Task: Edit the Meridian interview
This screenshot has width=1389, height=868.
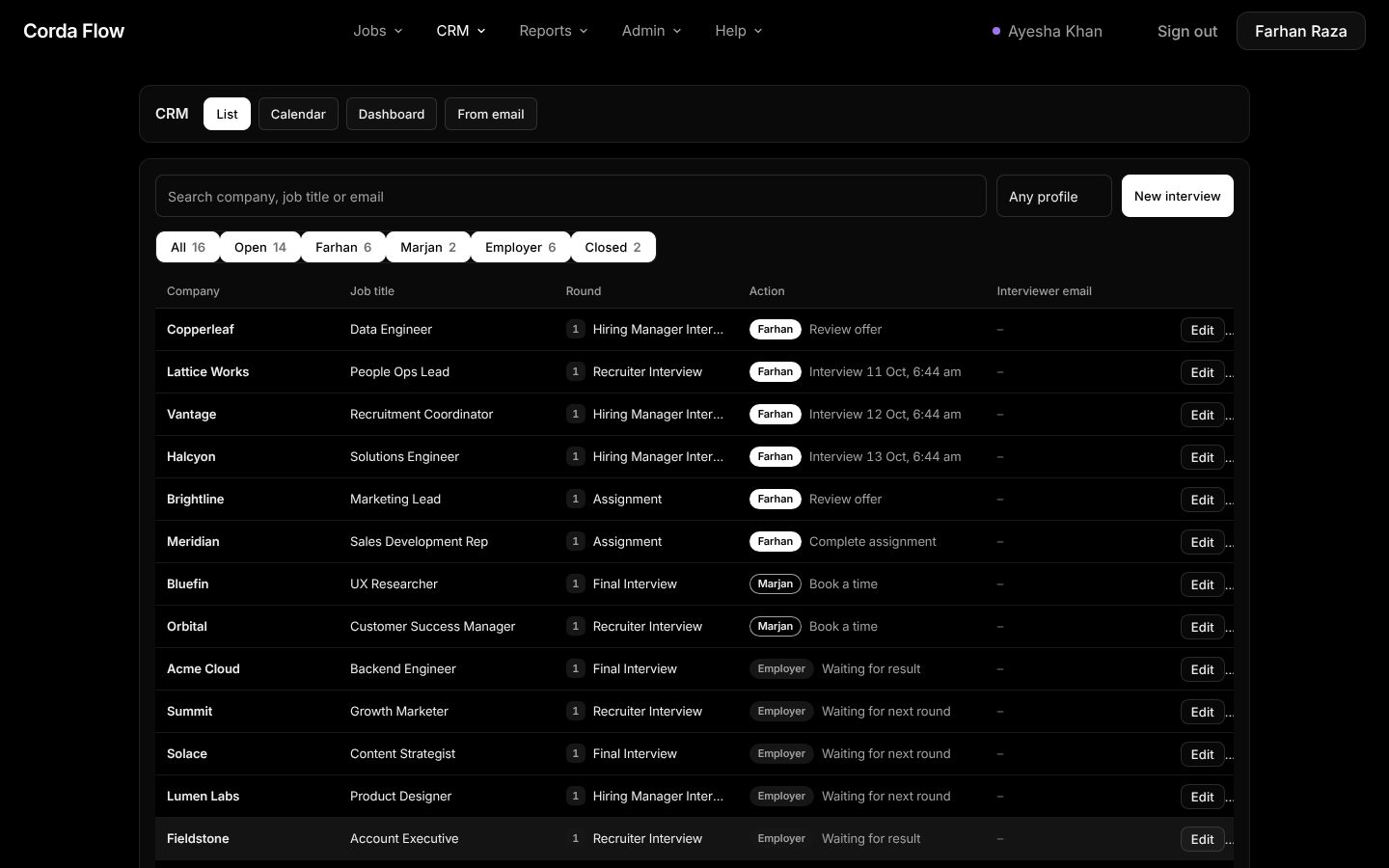Action: pos(1202,542)
